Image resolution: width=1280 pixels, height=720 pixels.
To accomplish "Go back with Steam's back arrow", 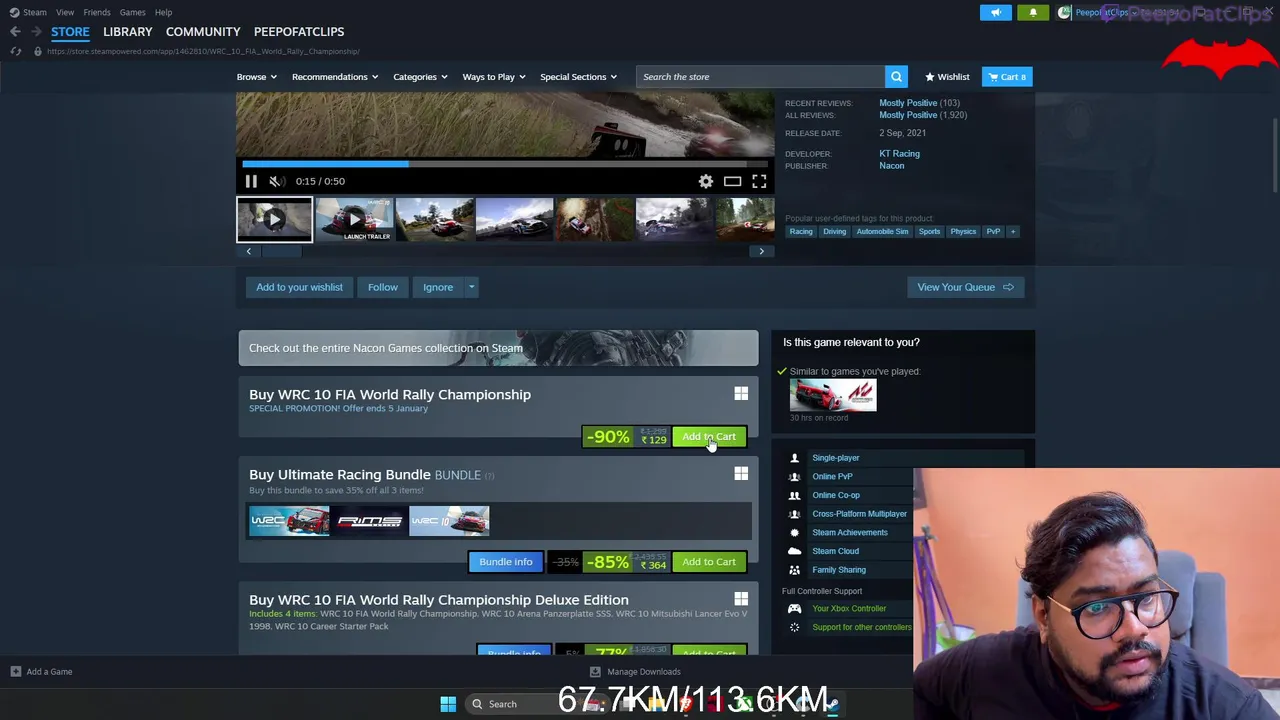I will 15,32.
